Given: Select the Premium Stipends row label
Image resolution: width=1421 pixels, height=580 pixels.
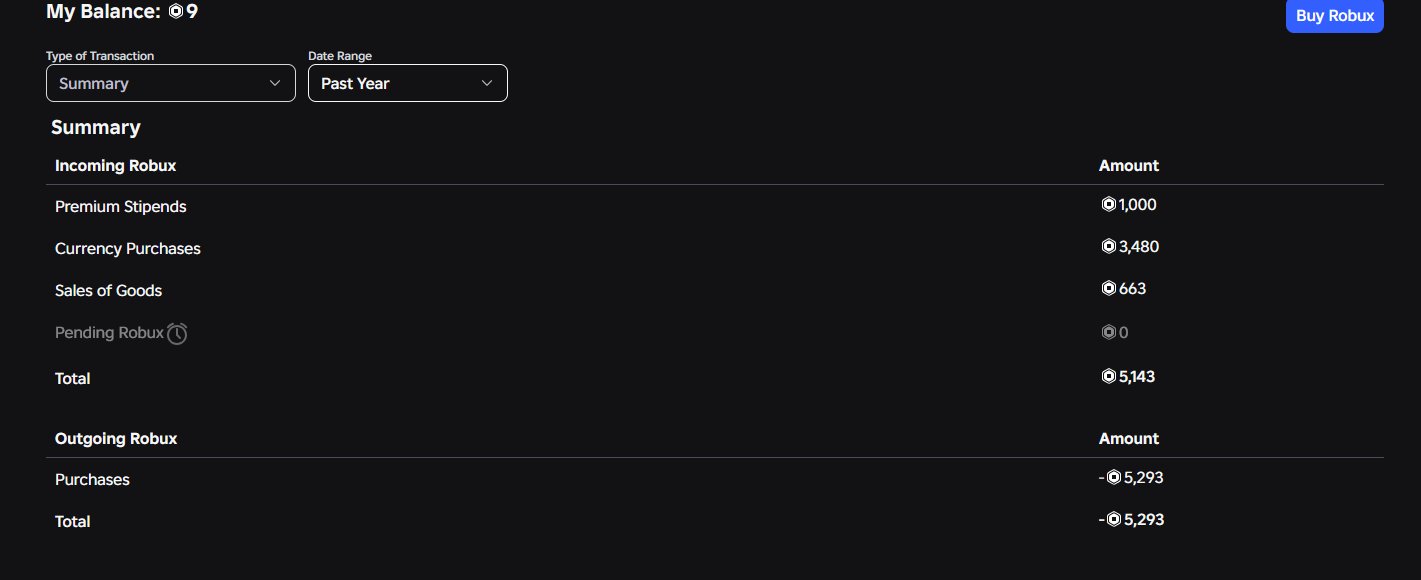Looking at the screenshot, I should click(121, 207).
